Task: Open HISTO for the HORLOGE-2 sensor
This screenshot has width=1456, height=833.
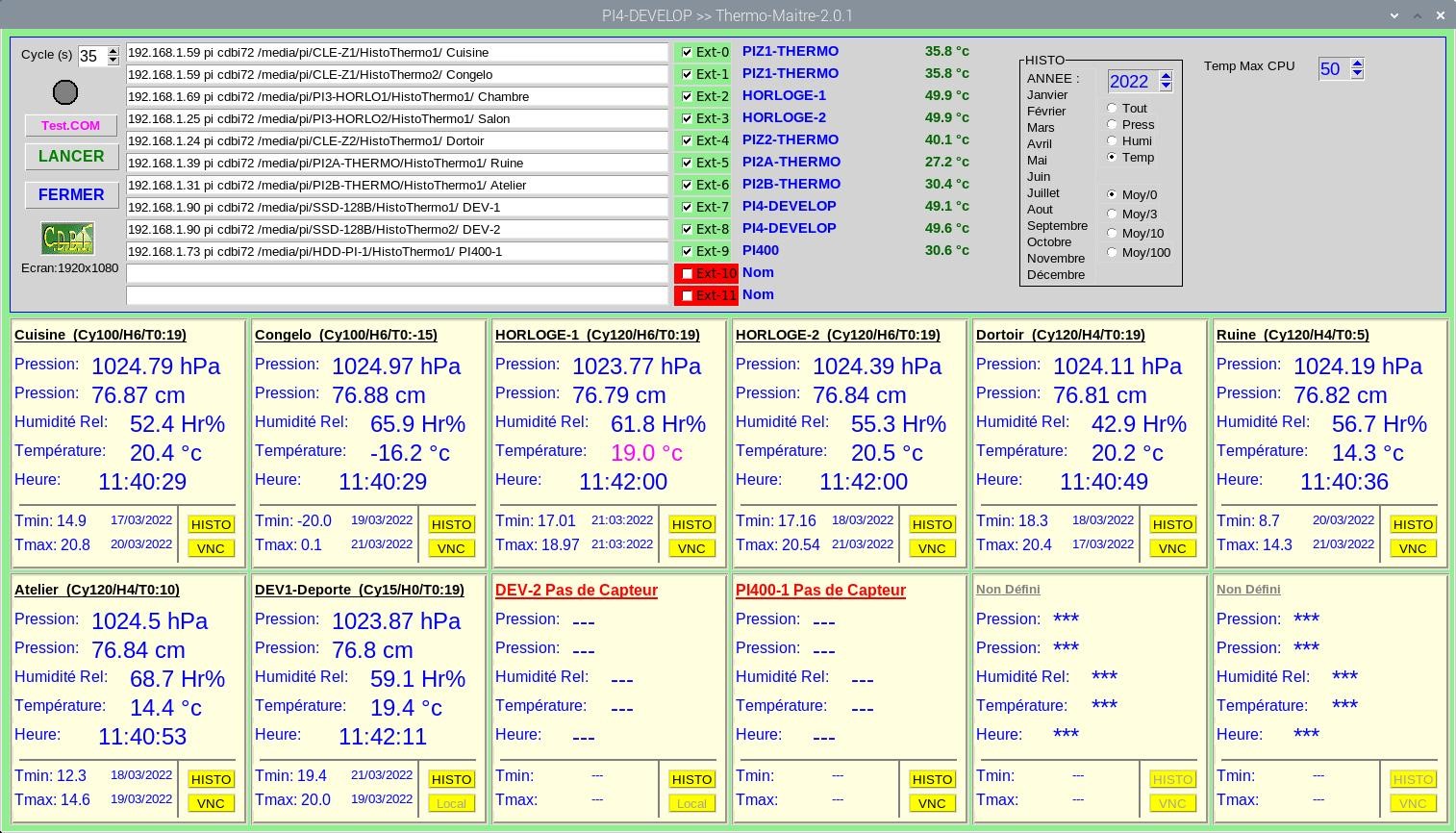Action: click(932, 524)
